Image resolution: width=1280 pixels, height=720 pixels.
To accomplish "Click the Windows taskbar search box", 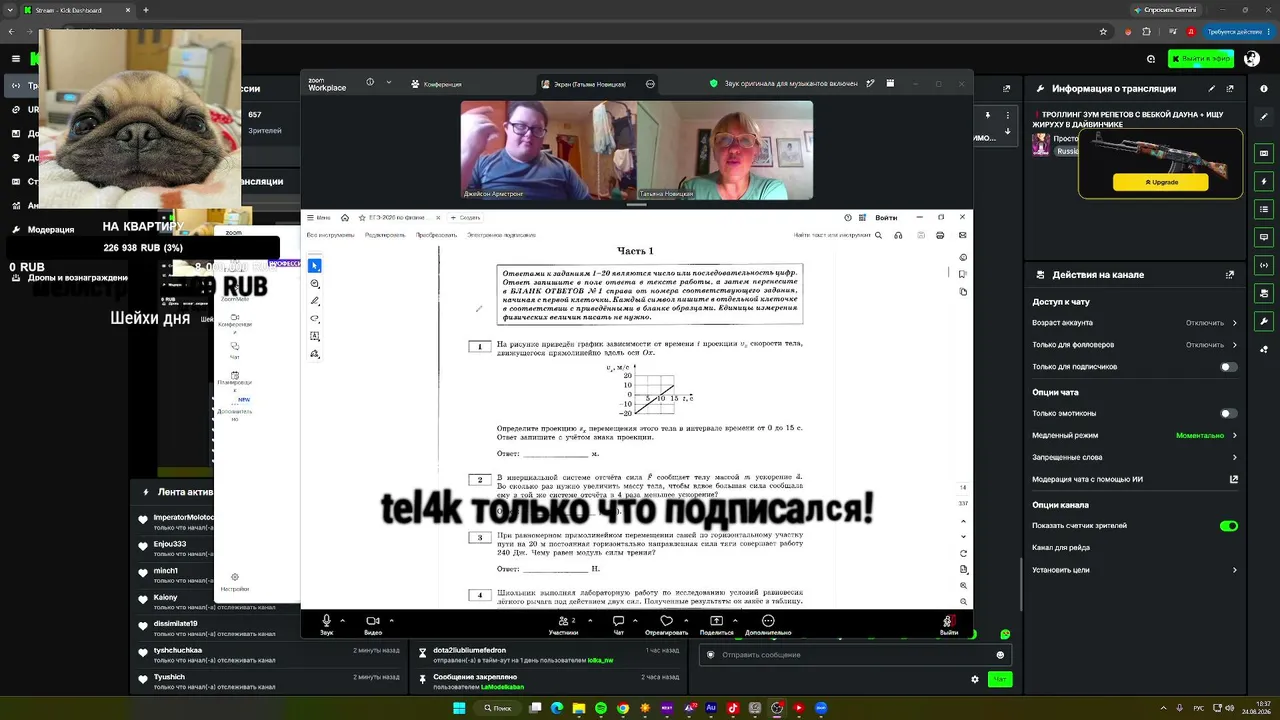I will 498,708.
